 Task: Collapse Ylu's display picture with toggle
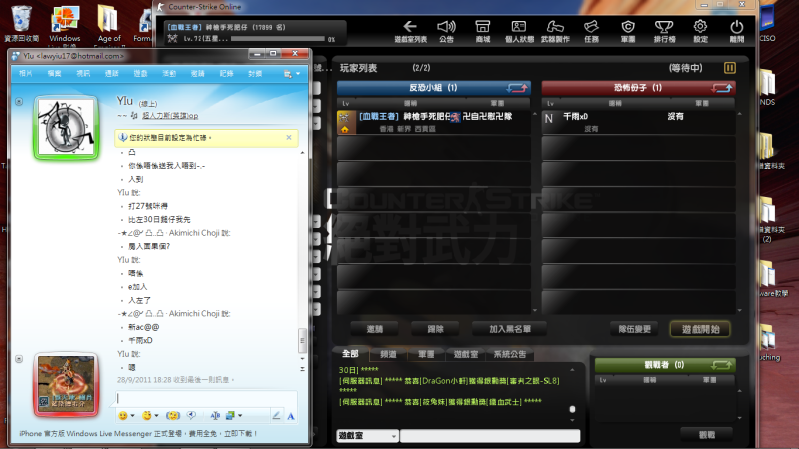[19, 101]
